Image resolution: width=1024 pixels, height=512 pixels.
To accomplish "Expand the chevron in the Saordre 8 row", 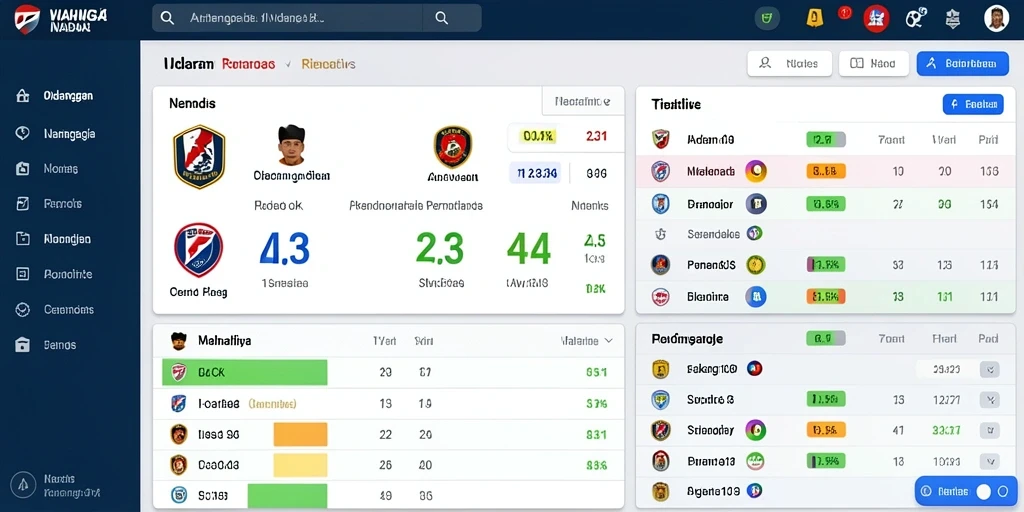I will click(990, 400).
